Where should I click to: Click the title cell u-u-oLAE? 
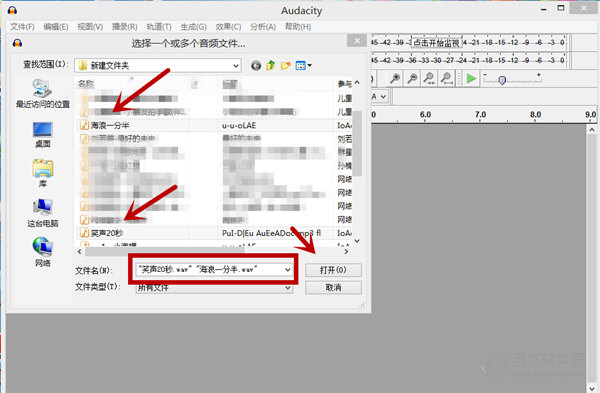239,126
